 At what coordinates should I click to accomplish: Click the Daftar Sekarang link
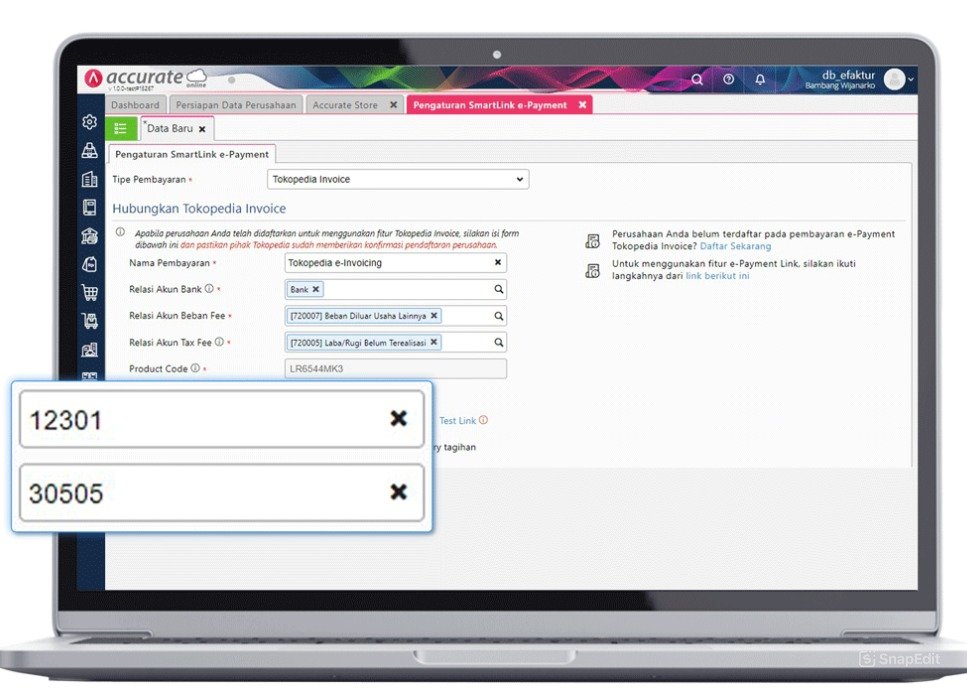735,246
